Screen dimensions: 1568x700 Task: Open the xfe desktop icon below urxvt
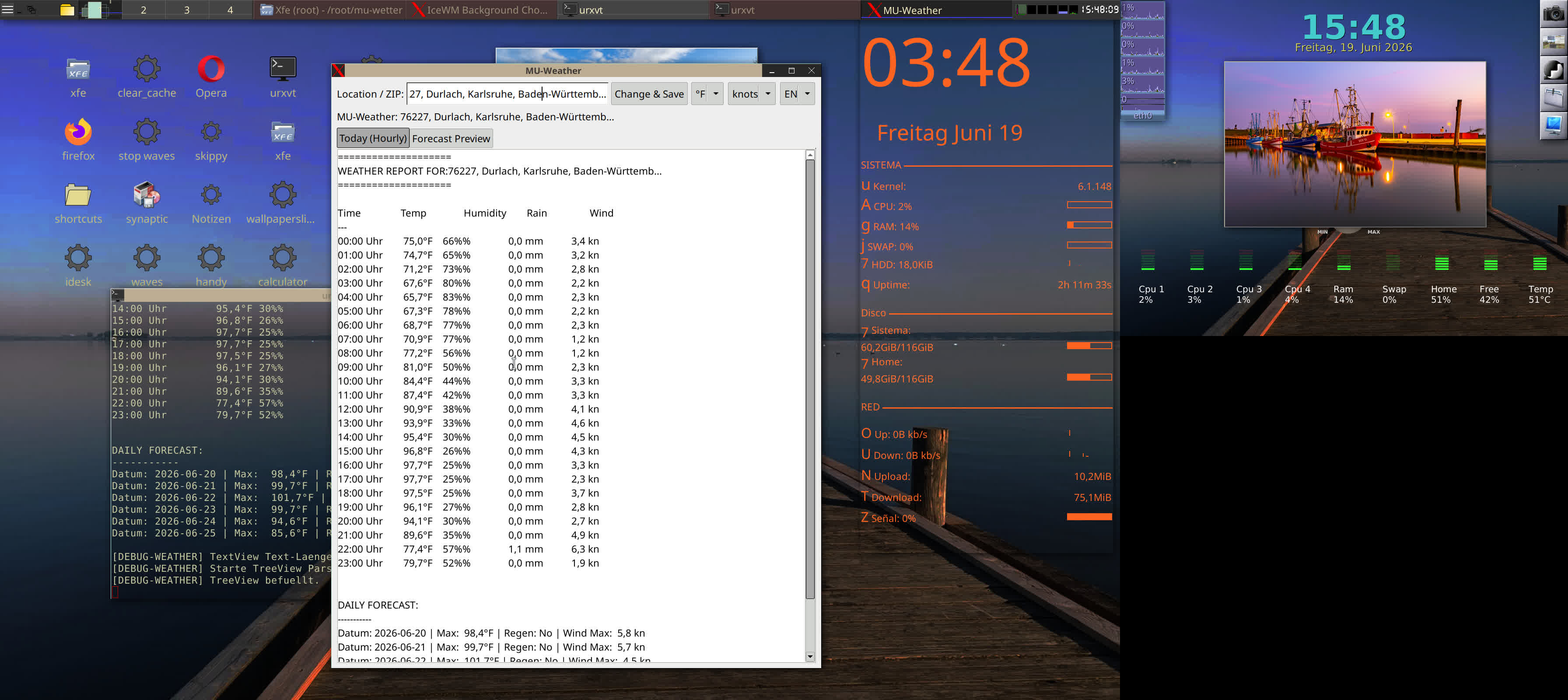pyautogui.click(x=283, y=132)
